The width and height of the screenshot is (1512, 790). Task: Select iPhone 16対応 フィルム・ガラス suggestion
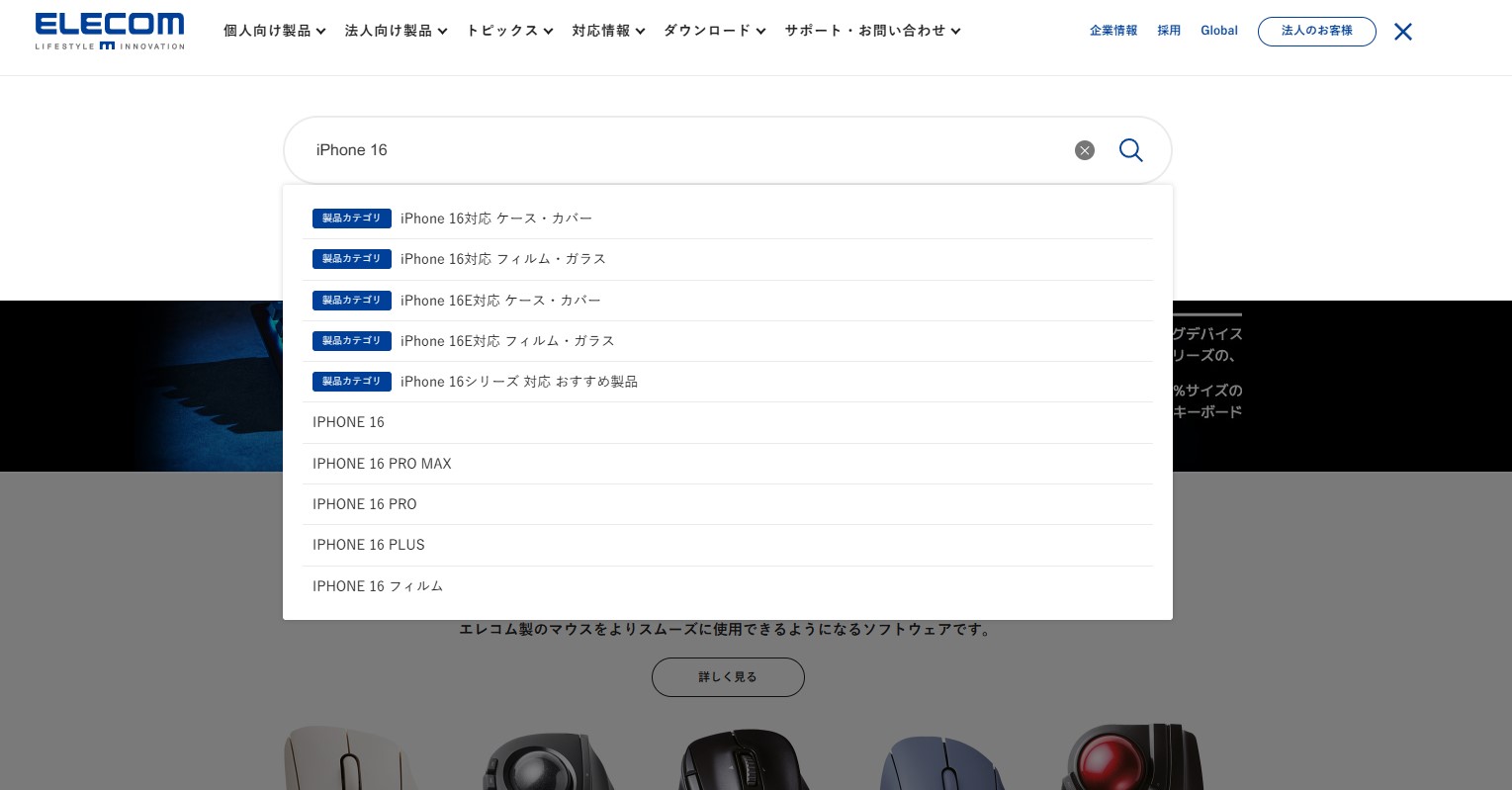(x=728, y=259)
